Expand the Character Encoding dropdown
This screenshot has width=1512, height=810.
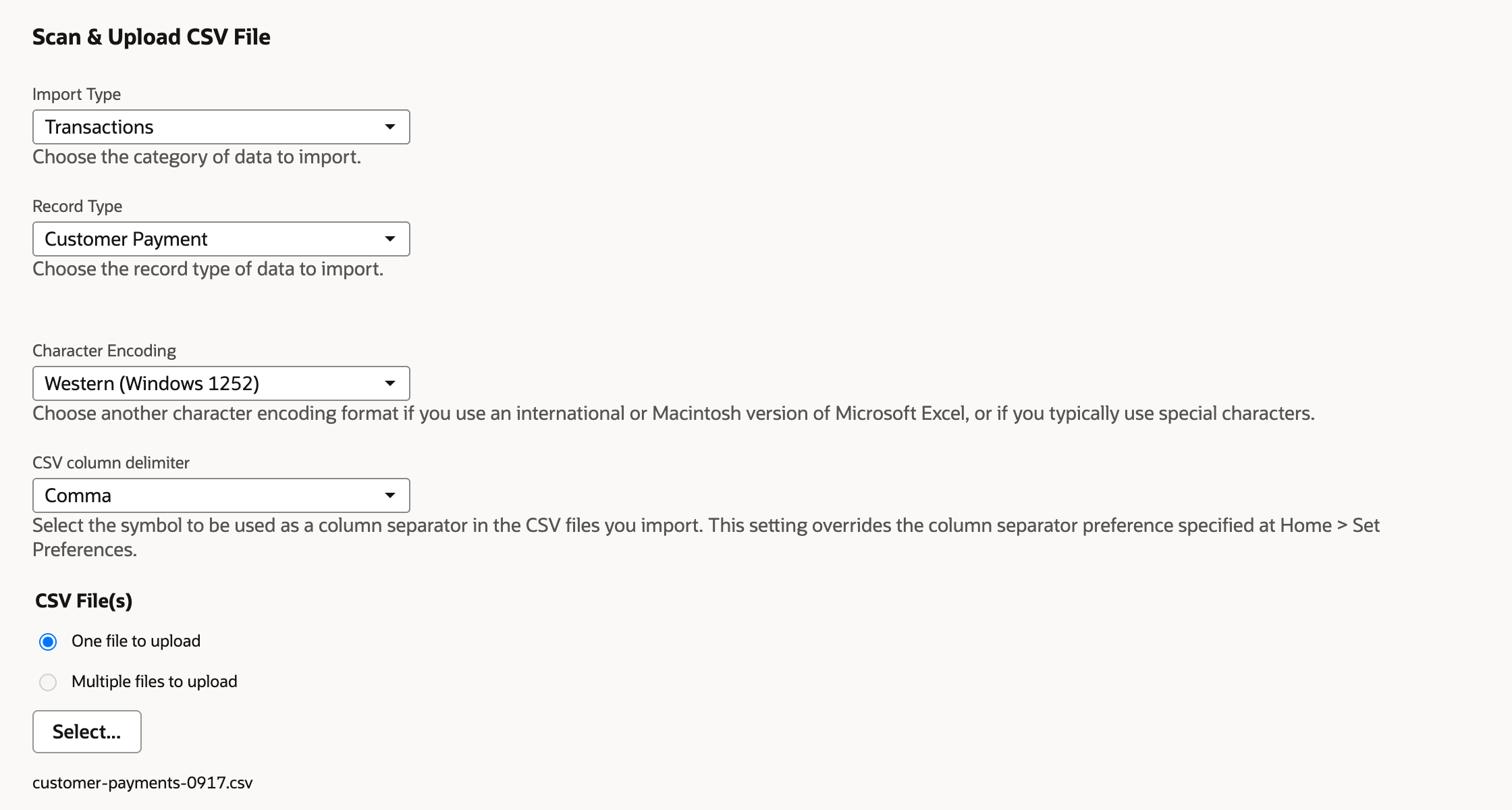[221, 383]
